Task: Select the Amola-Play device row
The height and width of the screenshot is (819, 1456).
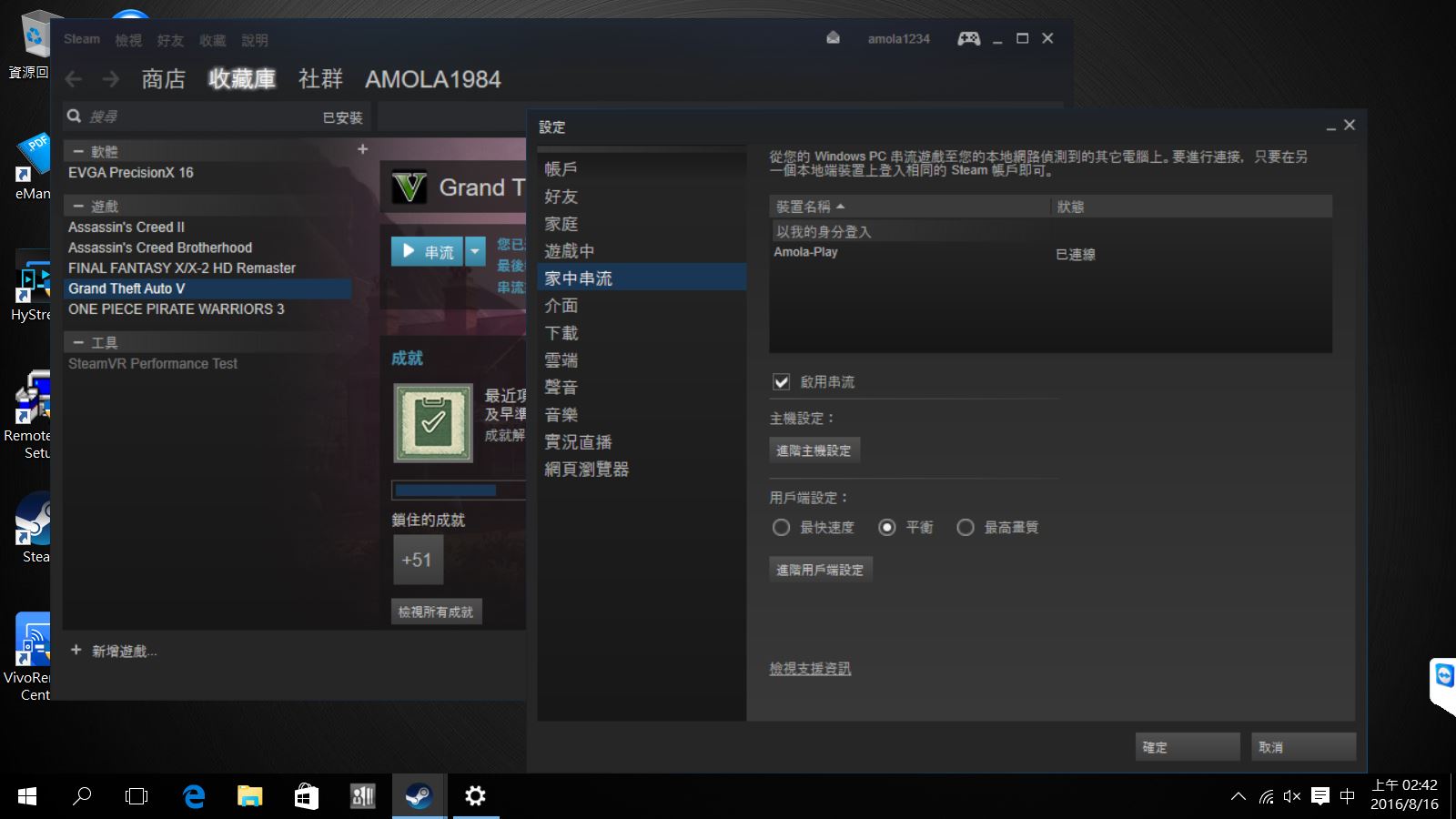Action: pos(1050,253)
